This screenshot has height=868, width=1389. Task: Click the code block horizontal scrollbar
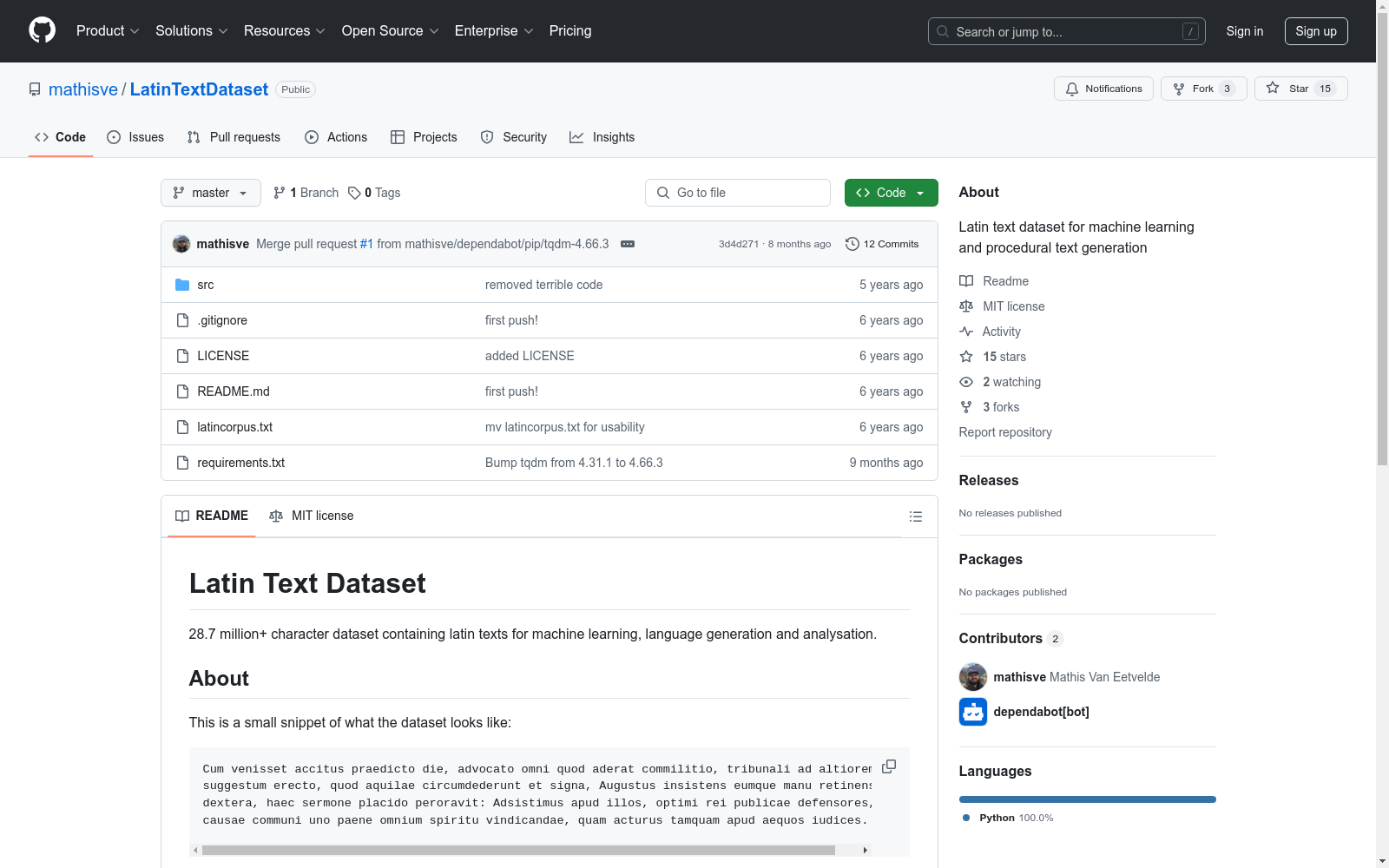518,851
